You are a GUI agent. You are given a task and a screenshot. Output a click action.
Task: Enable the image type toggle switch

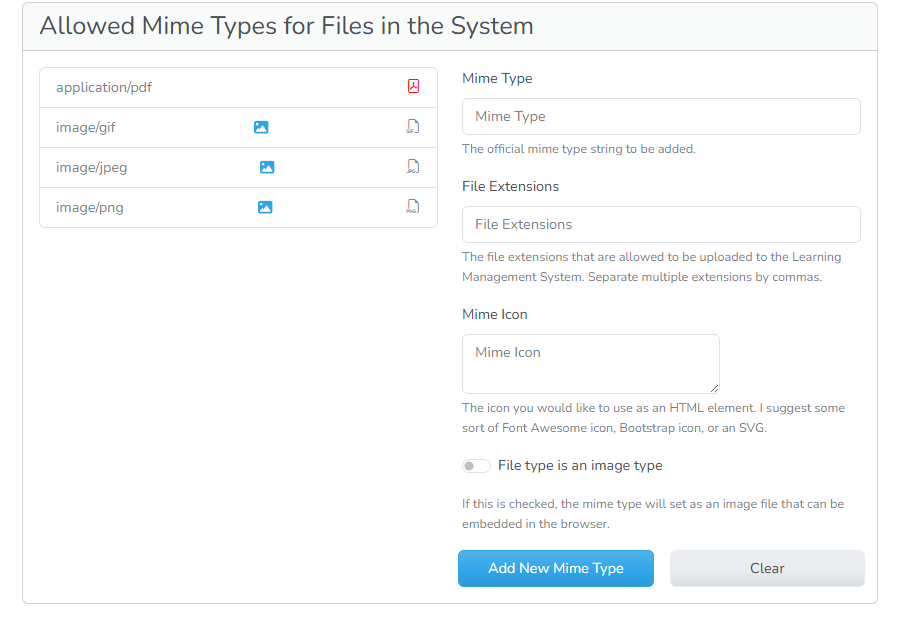click(x=476, y=466)
